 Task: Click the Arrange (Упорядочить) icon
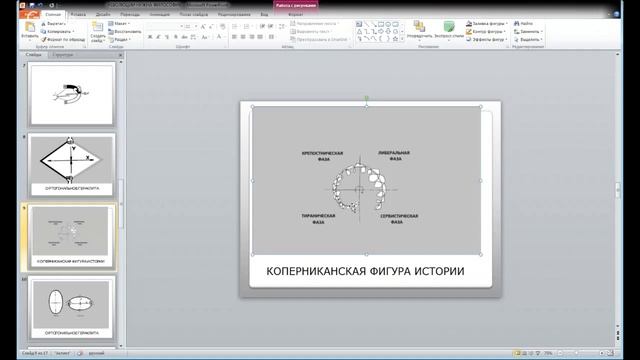pyautogui.click(x=419, y=27)
